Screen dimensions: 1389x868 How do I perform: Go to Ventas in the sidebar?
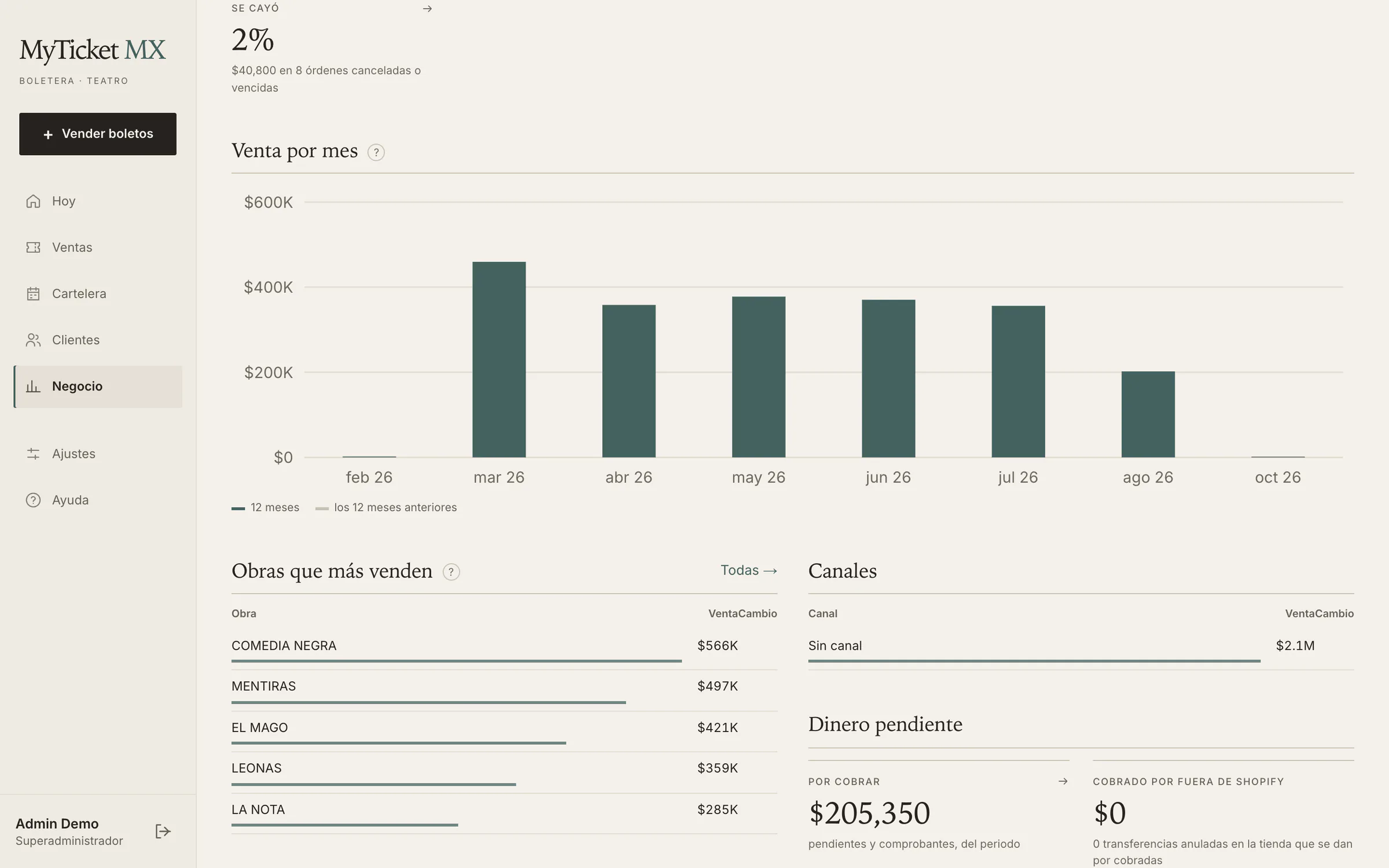click(x=98, y=247)
